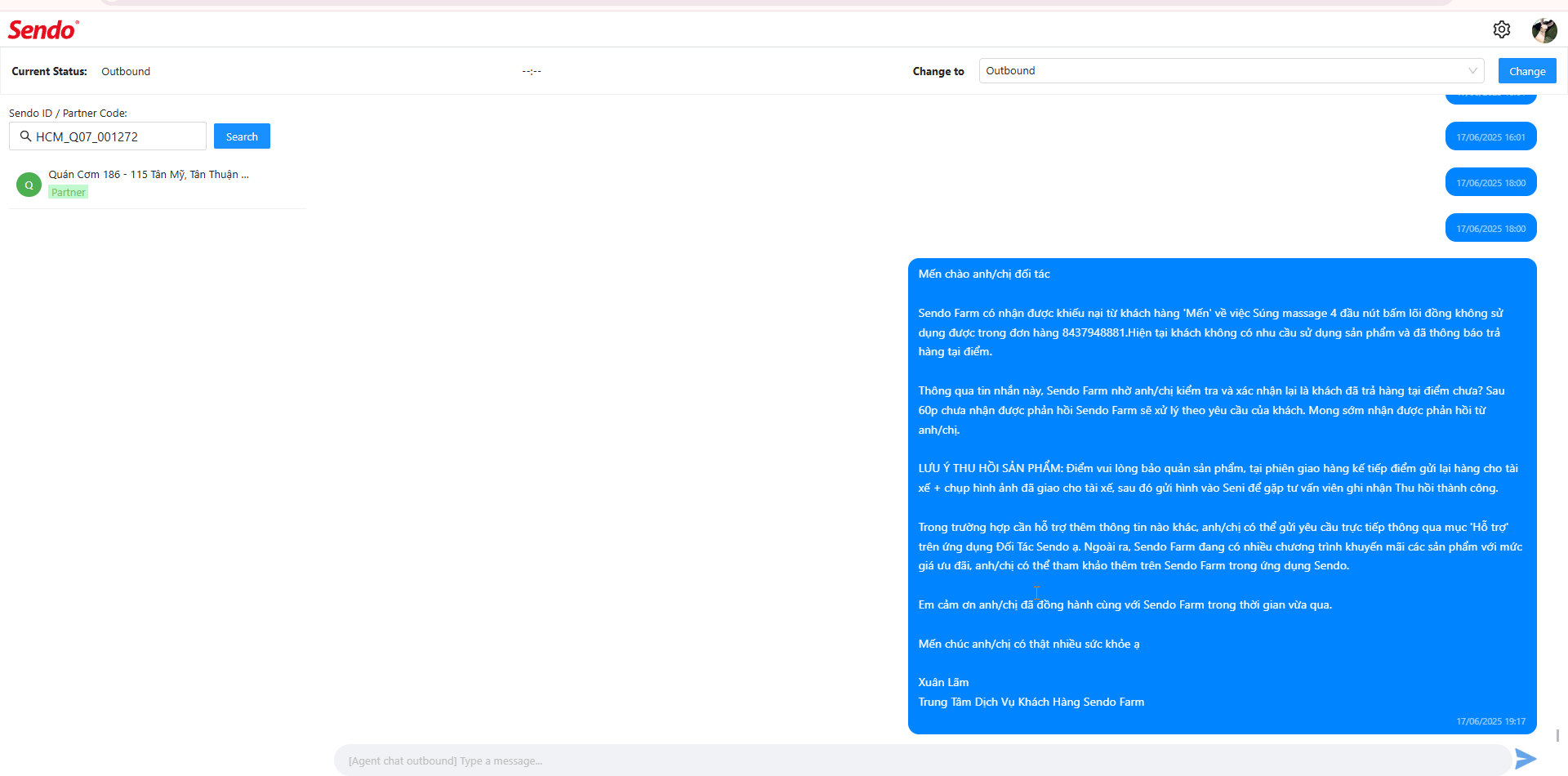Open the settings gear icon
The height and width of the screenshot is (776, 1568).
point(1501,29)
